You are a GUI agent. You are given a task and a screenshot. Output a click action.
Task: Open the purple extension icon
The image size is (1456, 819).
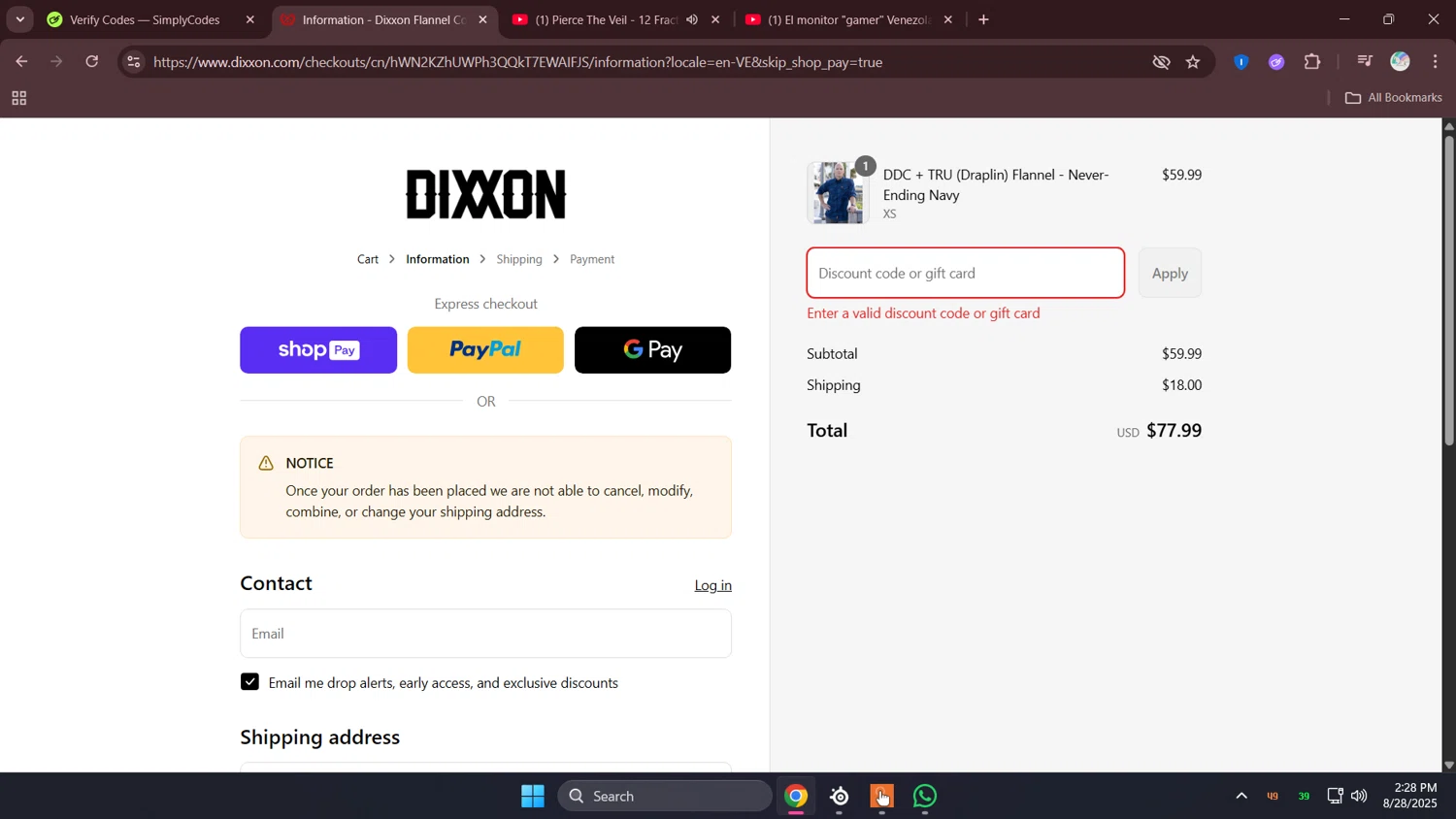(x=1276, y=62)
